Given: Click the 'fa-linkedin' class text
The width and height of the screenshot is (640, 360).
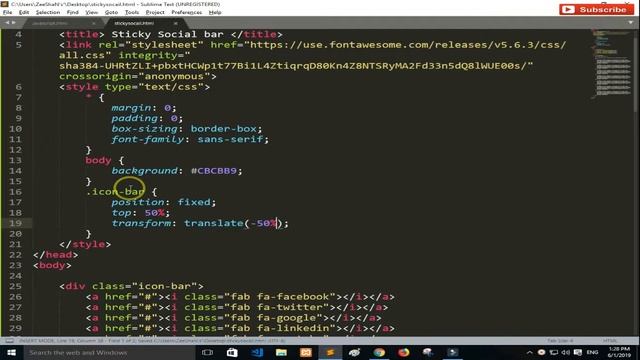Looking at the screenshot, I should coord(293,328).
